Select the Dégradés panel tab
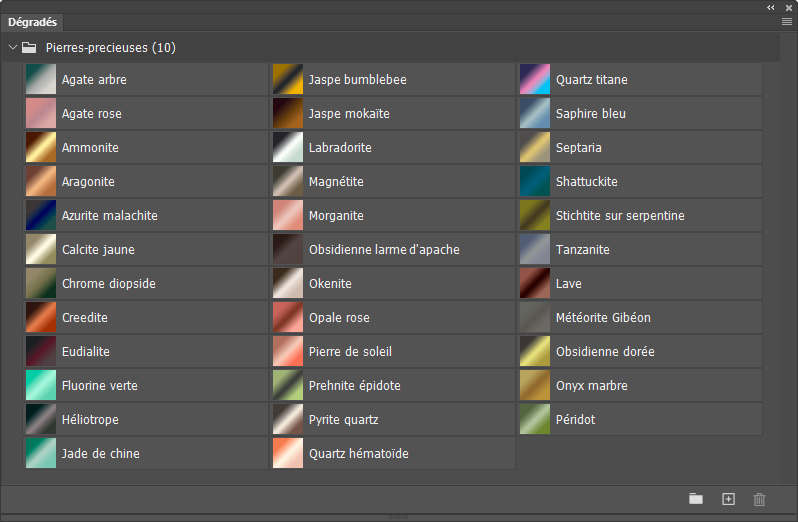This screenshot has width=798, height=522. click(34, 22)
